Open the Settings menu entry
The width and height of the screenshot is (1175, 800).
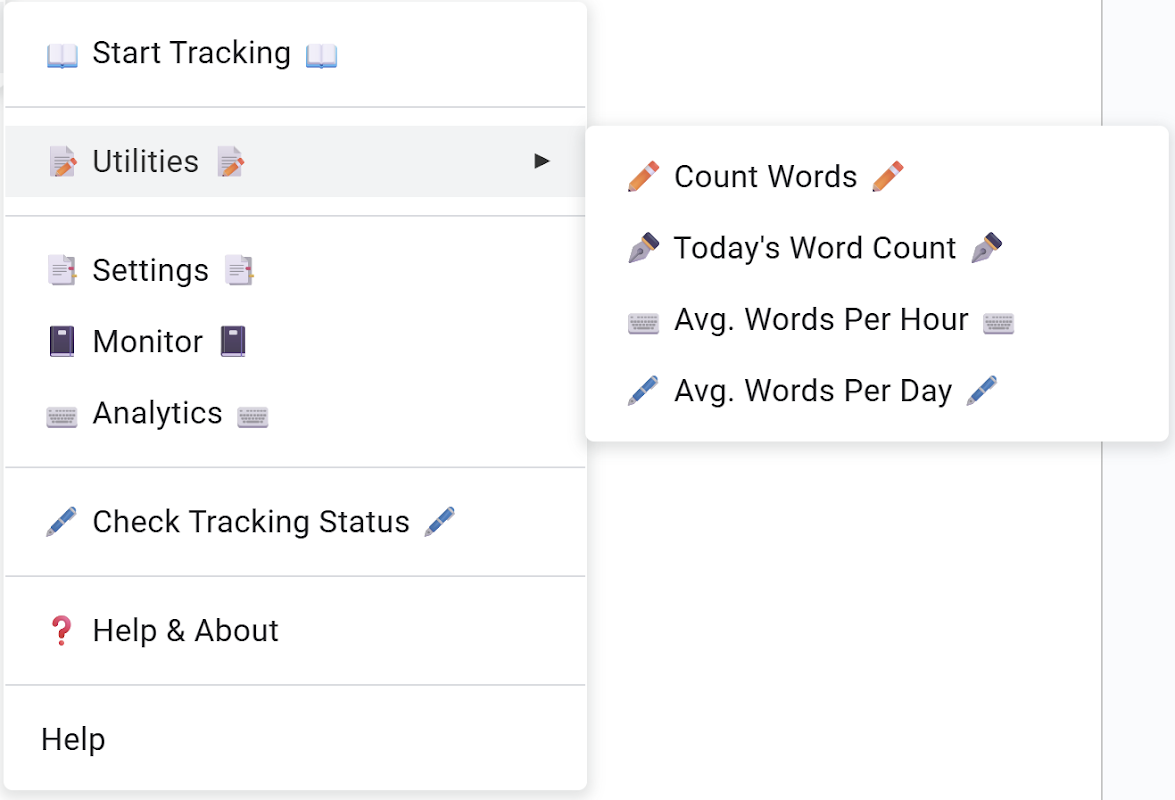tap(151, 270)
